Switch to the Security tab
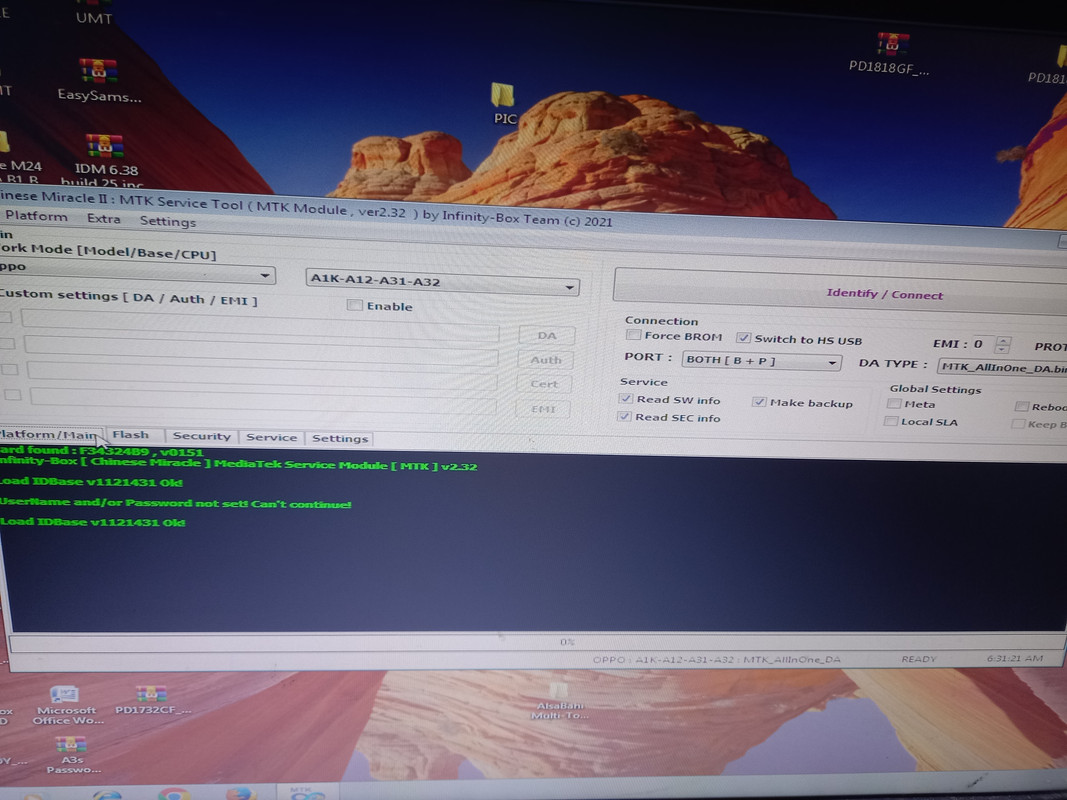The width and height of the screenshot is (1067, 800). point(201,436)
